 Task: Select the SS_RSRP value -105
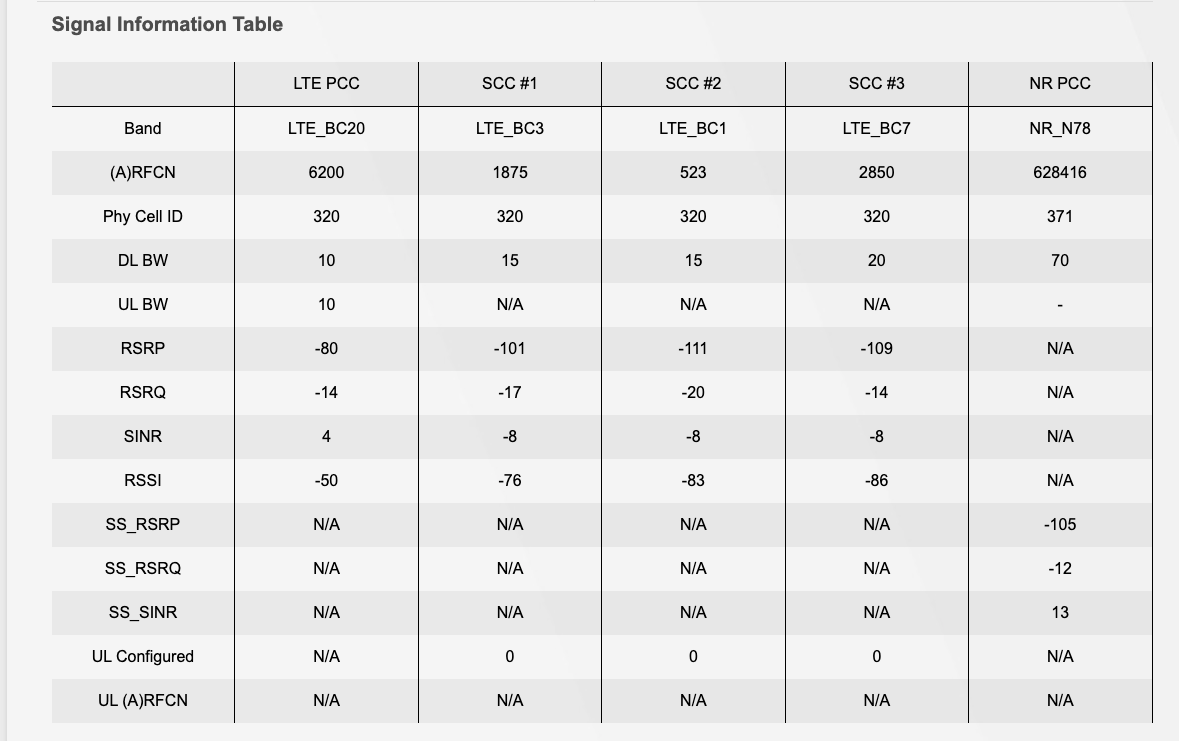click(1060, 524)
